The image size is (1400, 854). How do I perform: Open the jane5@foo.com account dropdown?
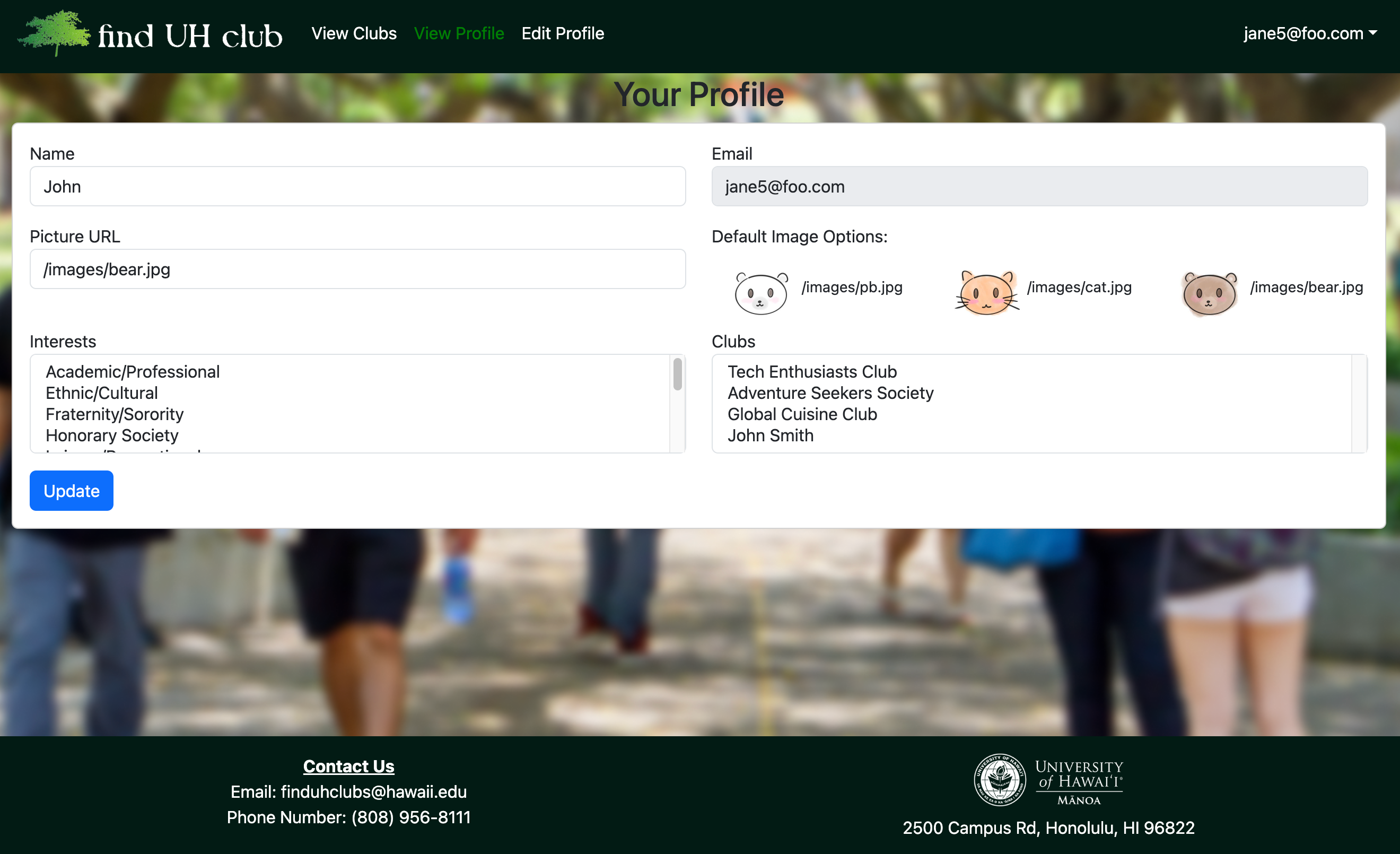pyautogui.click(x=1310, y=33)
